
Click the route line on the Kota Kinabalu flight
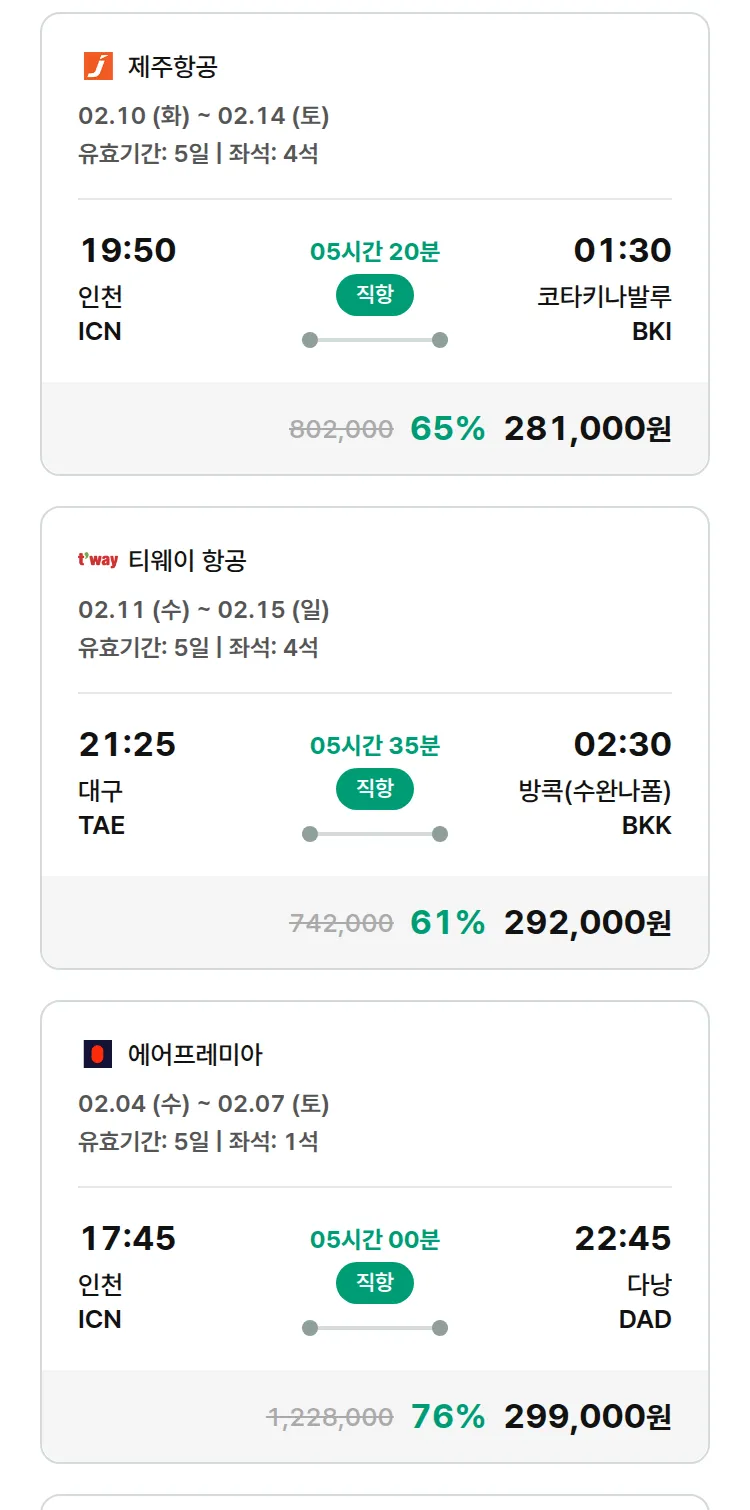(x=374, y=340)
